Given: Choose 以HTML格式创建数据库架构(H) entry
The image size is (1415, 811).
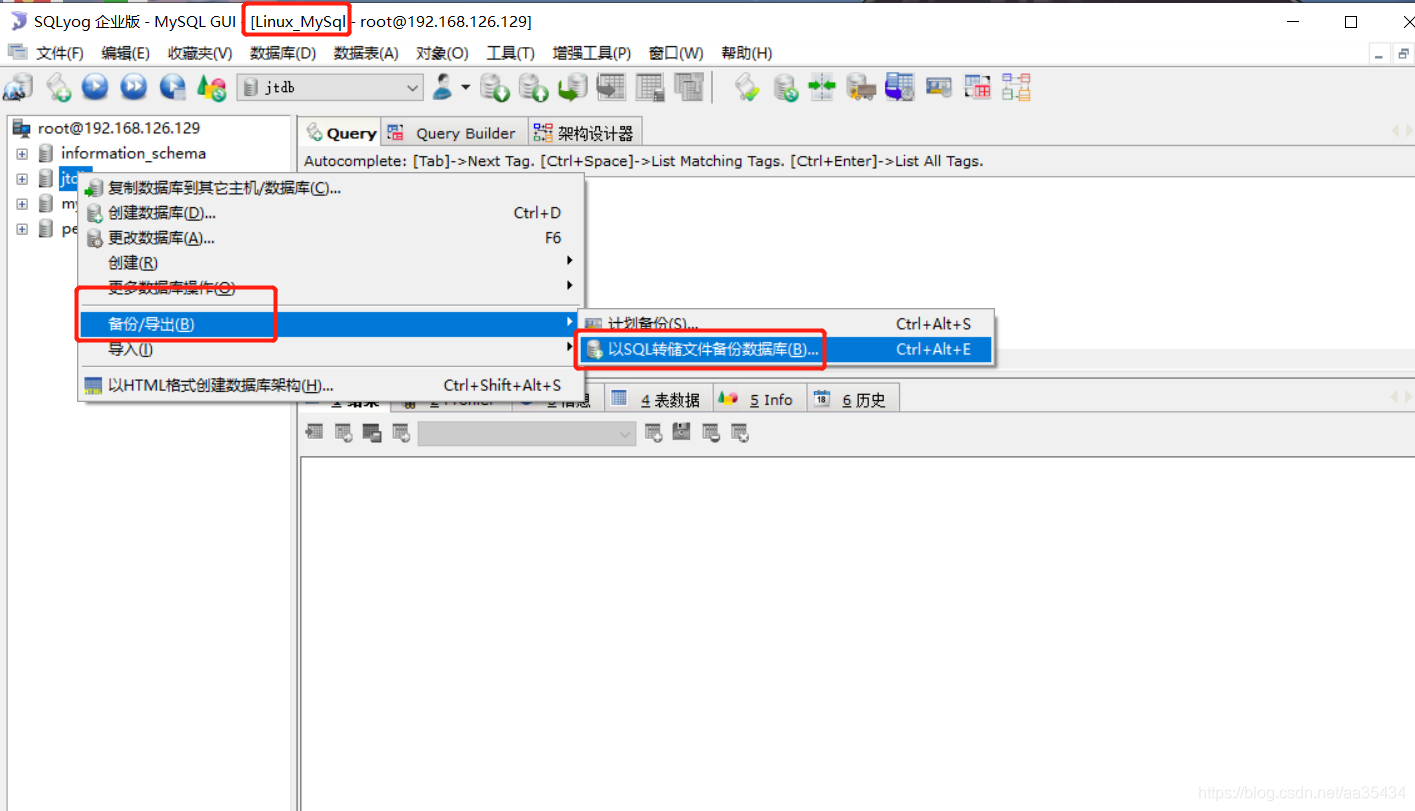Looking at the screenshot, I should (x=331, y=386).
